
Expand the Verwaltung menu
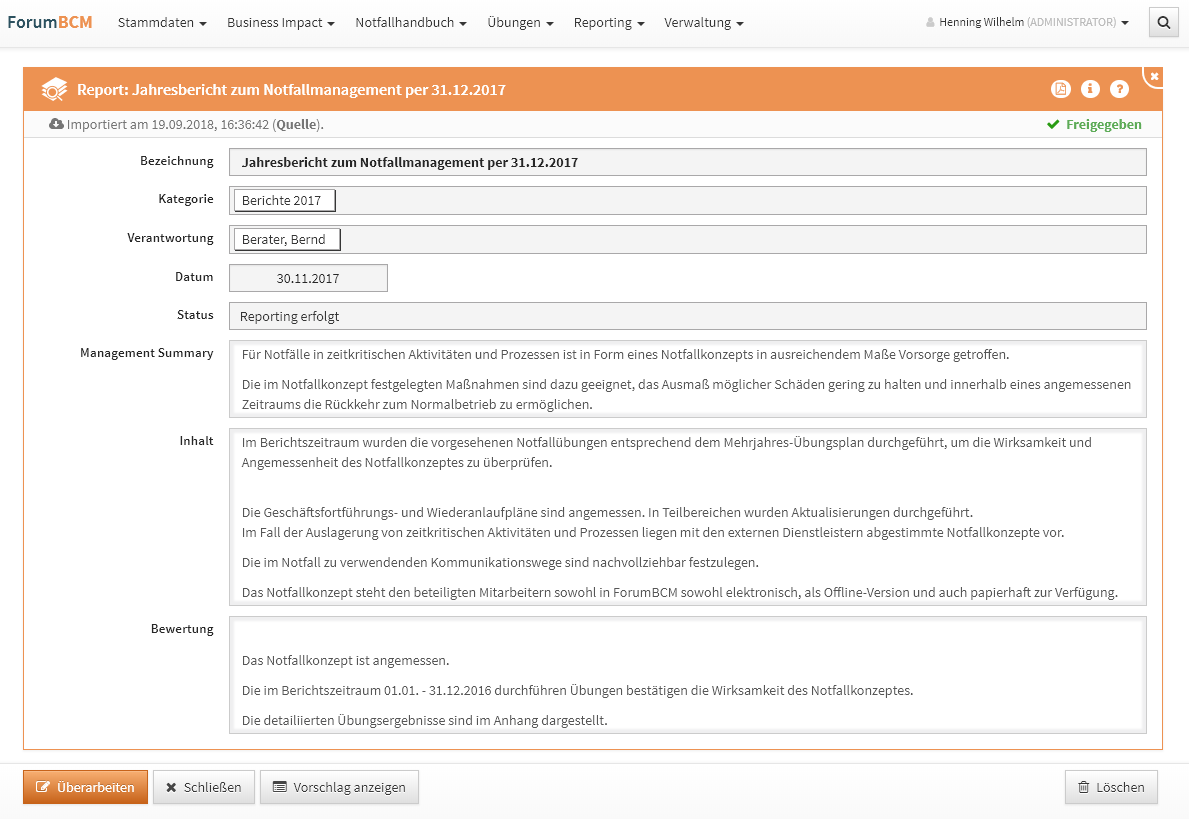(x=703, y=22)
